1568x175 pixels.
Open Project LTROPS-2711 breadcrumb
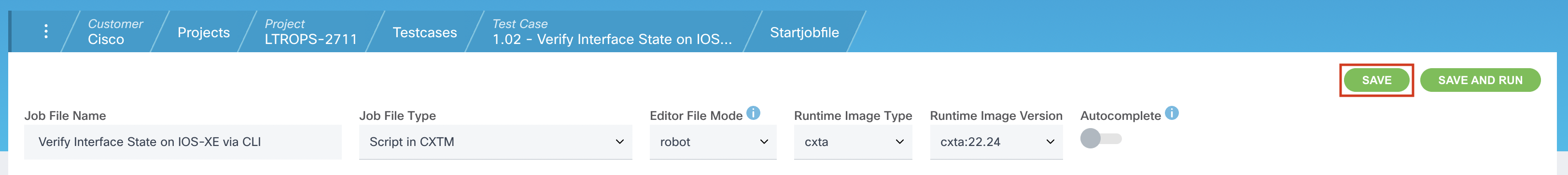click(x=310, y=32)
